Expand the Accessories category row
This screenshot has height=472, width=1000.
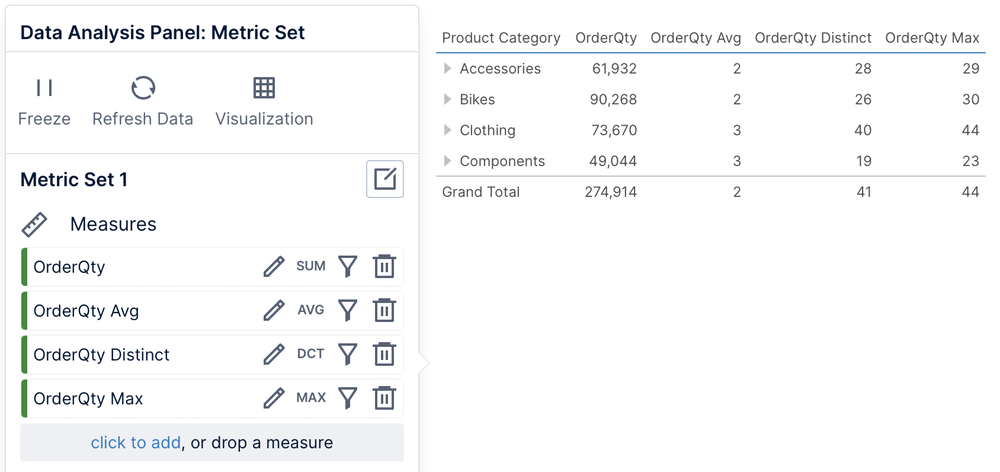pos(448,68)
